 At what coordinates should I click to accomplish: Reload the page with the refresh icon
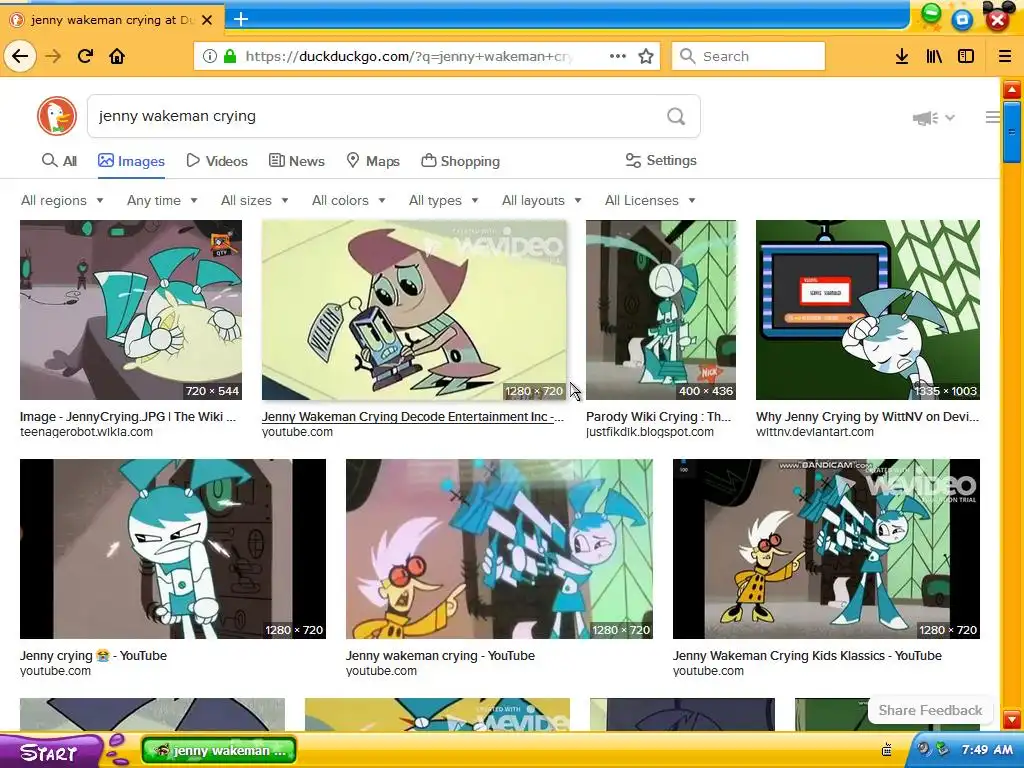pyautogui.click(x=86, y=56)
